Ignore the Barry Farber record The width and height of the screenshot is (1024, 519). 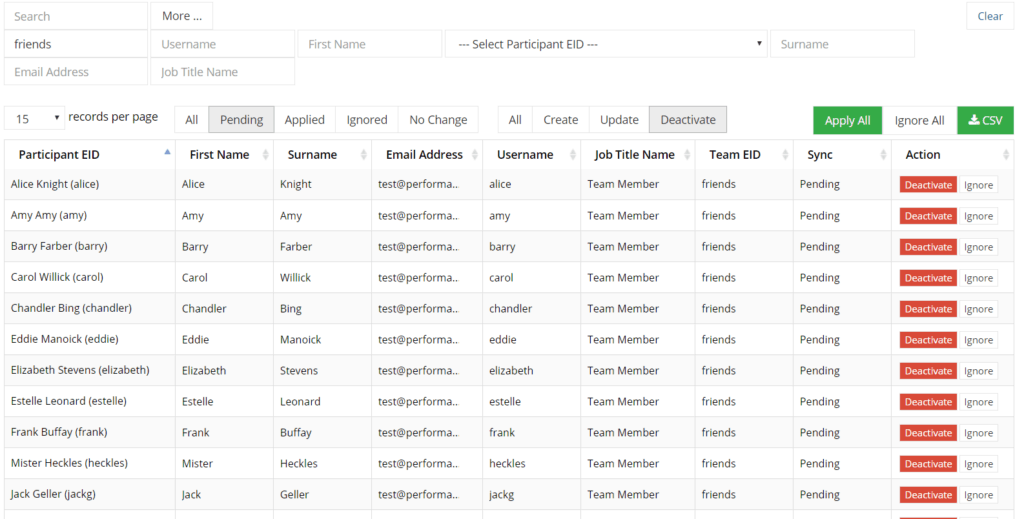[978, 247]
